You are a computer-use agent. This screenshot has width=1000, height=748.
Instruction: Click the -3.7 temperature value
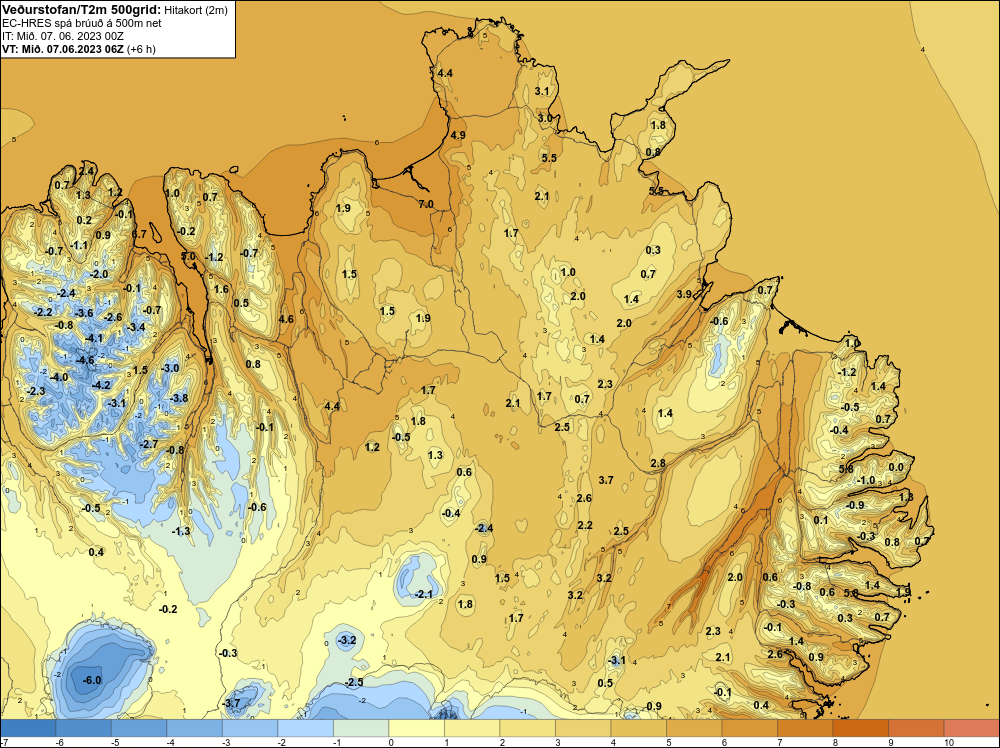pos(231,703)
